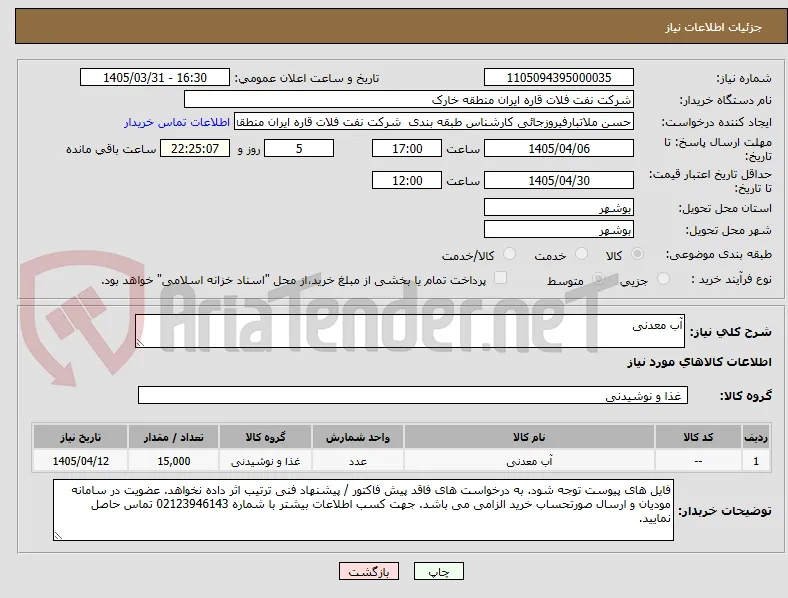Click buyer organization name field
This screenshot has width=788, height=598.
[409, 99]
